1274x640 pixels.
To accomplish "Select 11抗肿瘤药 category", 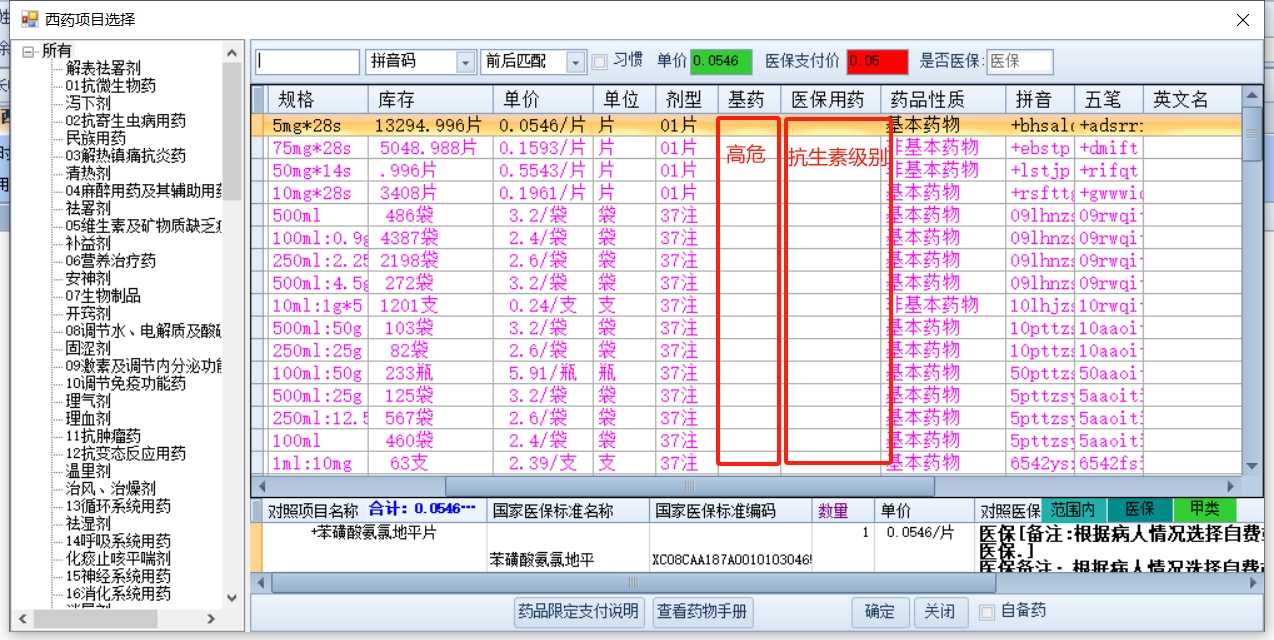I will tap(103, 436).
